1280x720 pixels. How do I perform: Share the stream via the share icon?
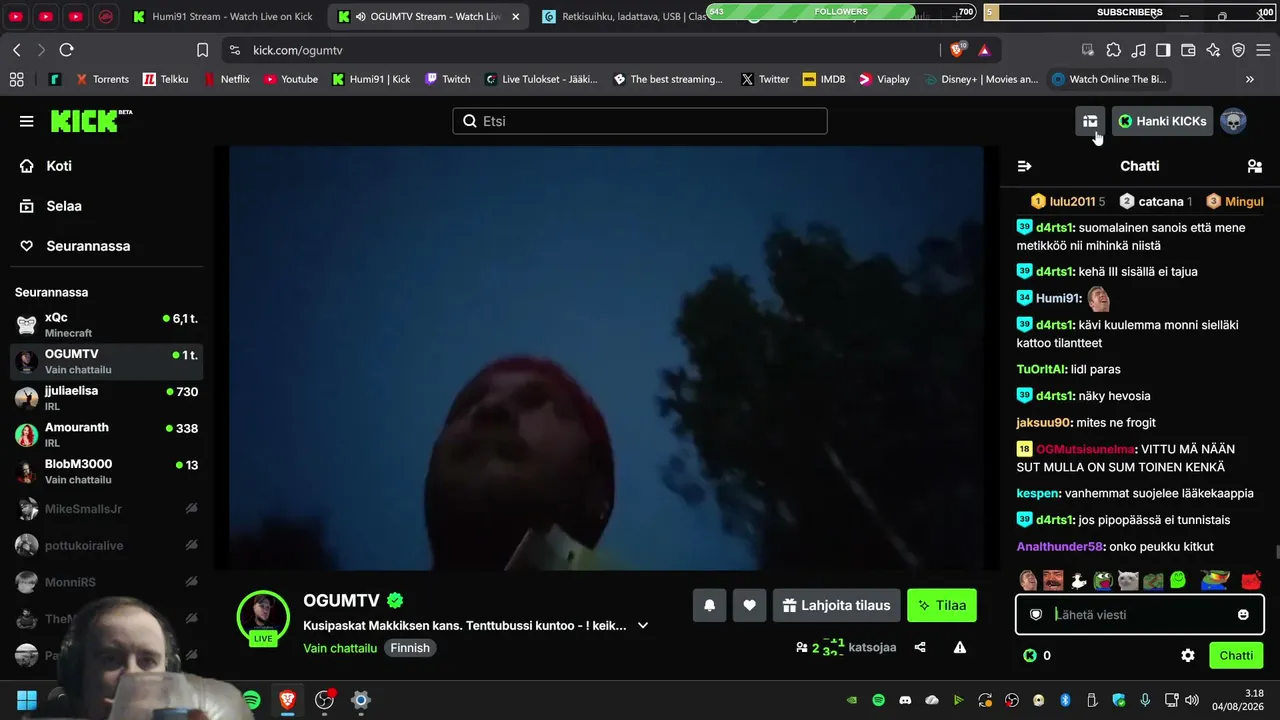coord(920,647)
